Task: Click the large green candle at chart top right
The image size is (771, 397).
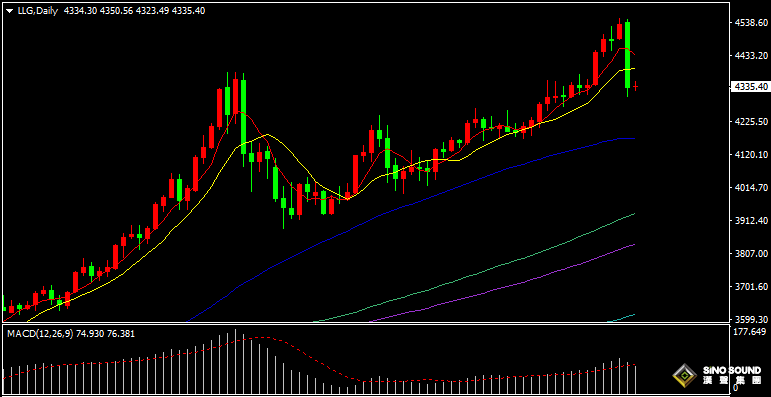Action: pyautogui.click(x=628, y=54)
